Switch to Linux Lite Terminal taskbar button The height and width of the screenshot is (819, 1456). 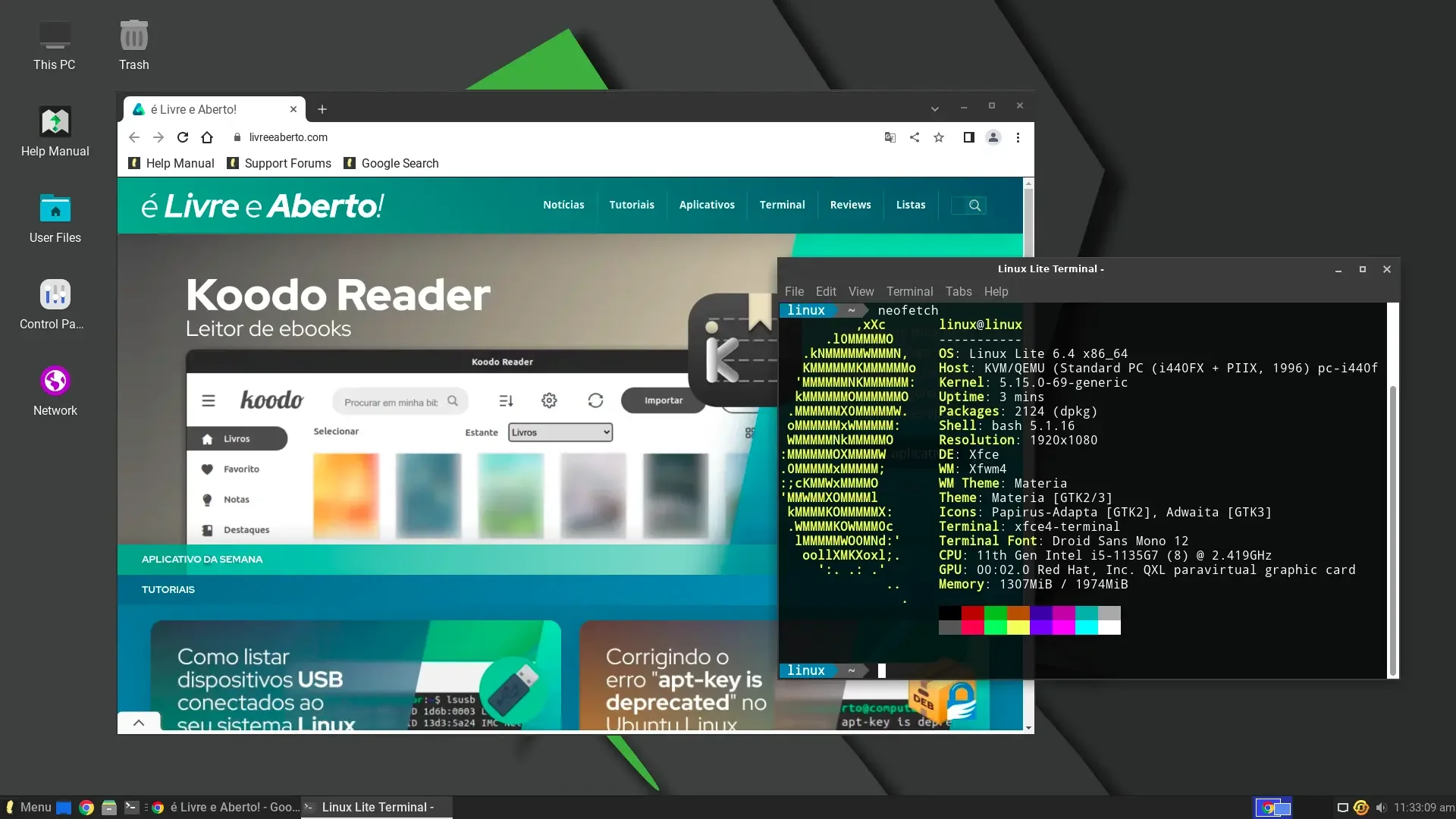[x=377, y=808]
